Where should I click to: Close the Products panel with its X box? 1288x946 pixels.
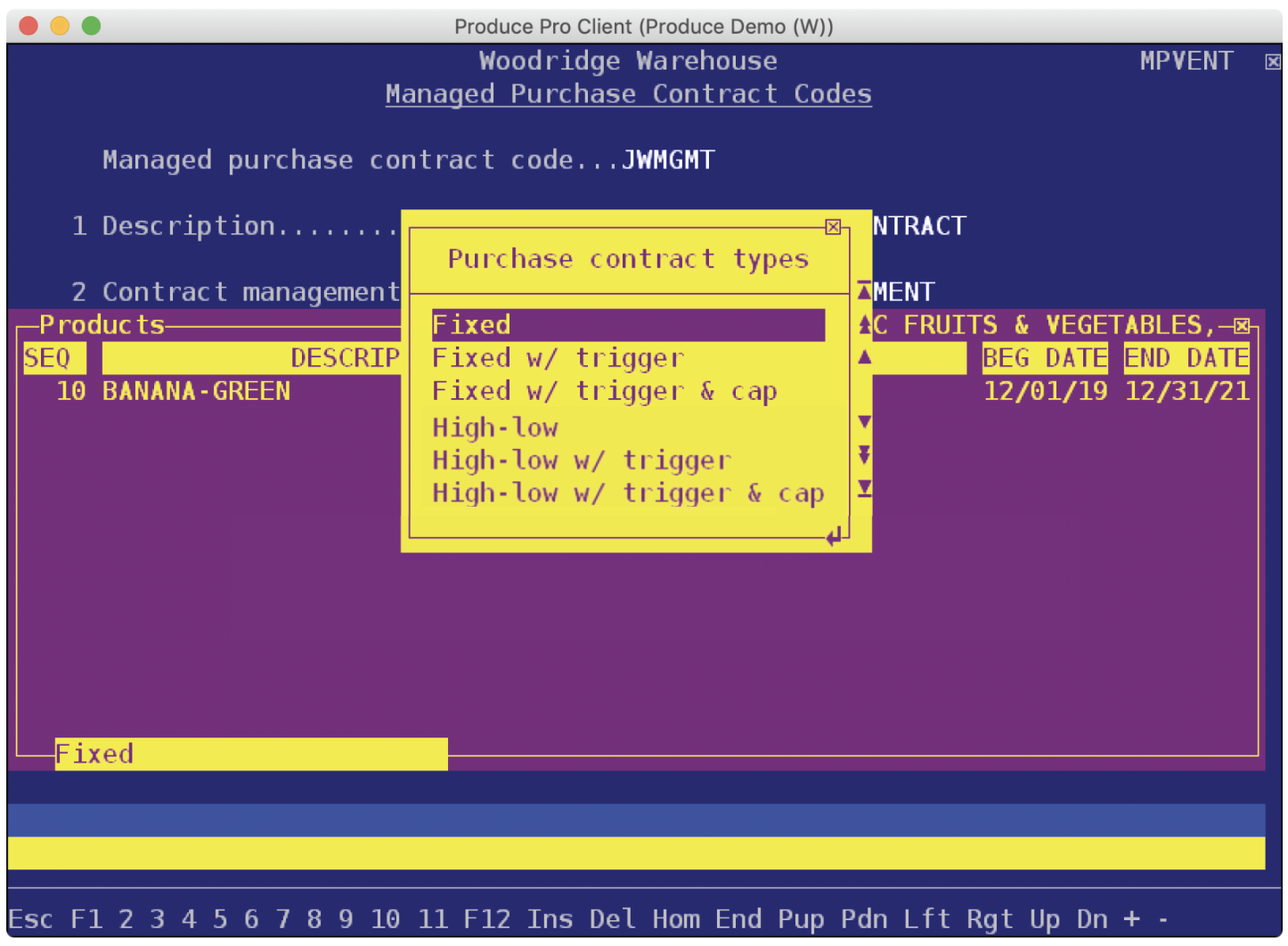coord(1242,325)
